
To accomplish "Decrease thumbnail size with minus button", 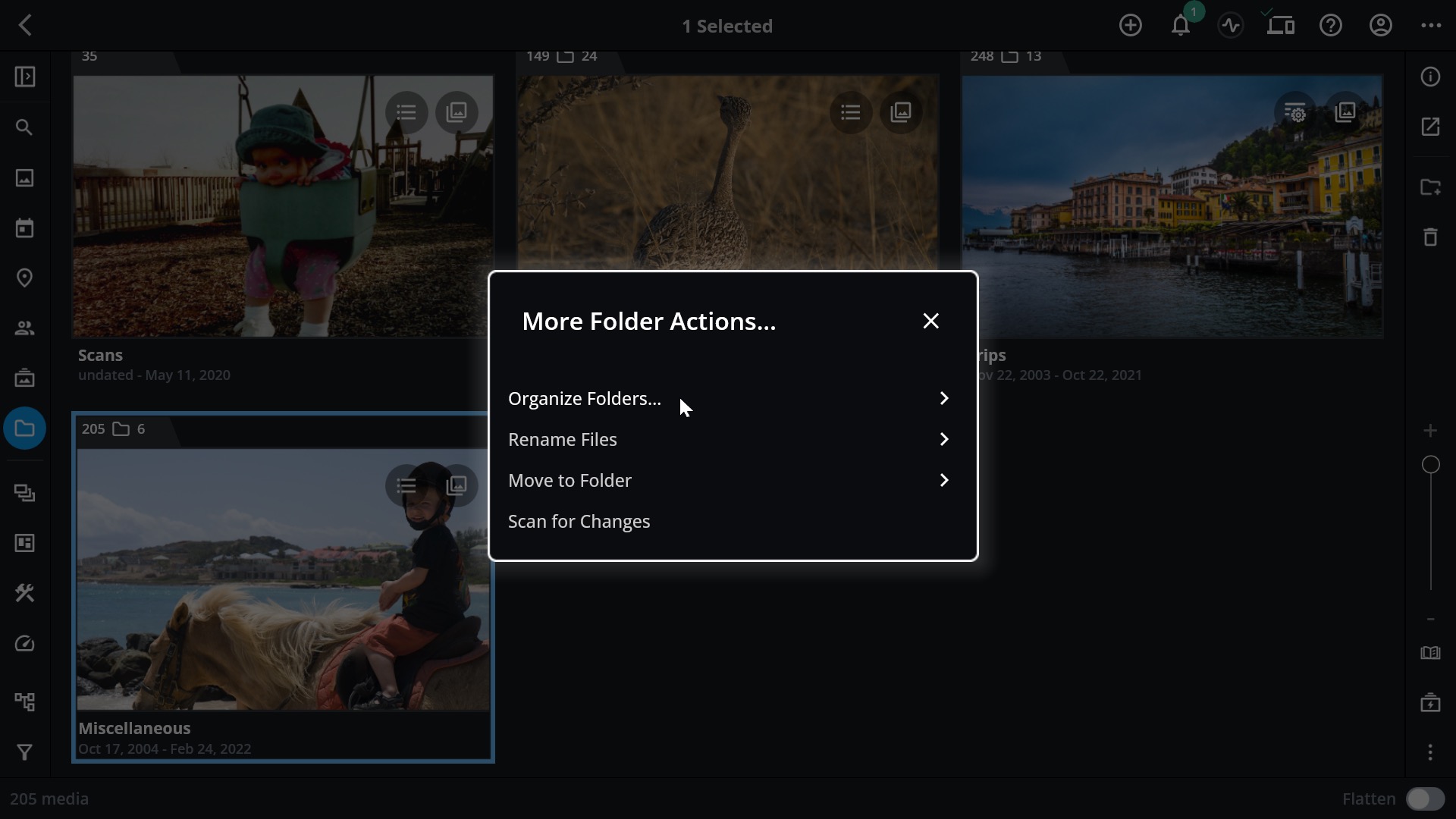I will click(x=1430, y=620).
